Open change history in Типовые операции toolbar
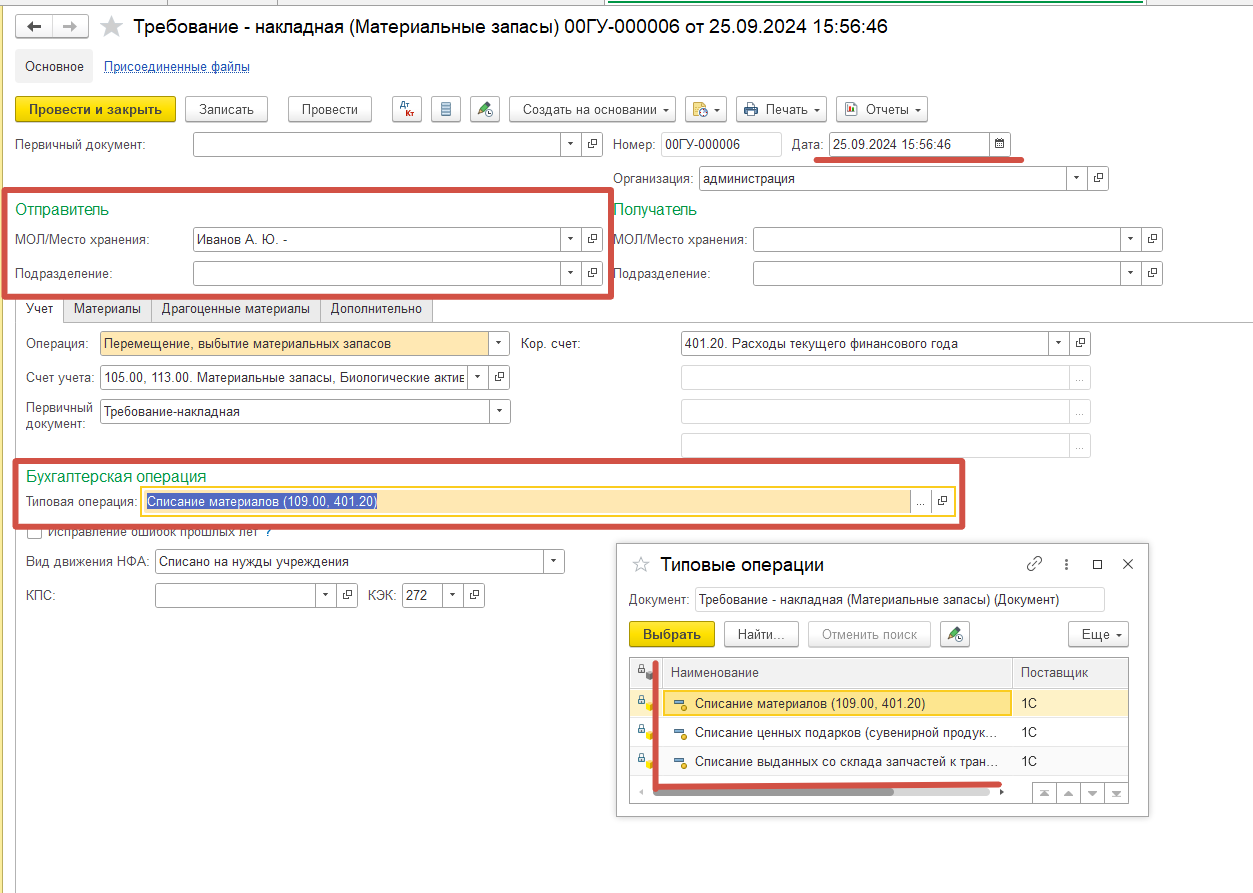 point(956,634)
